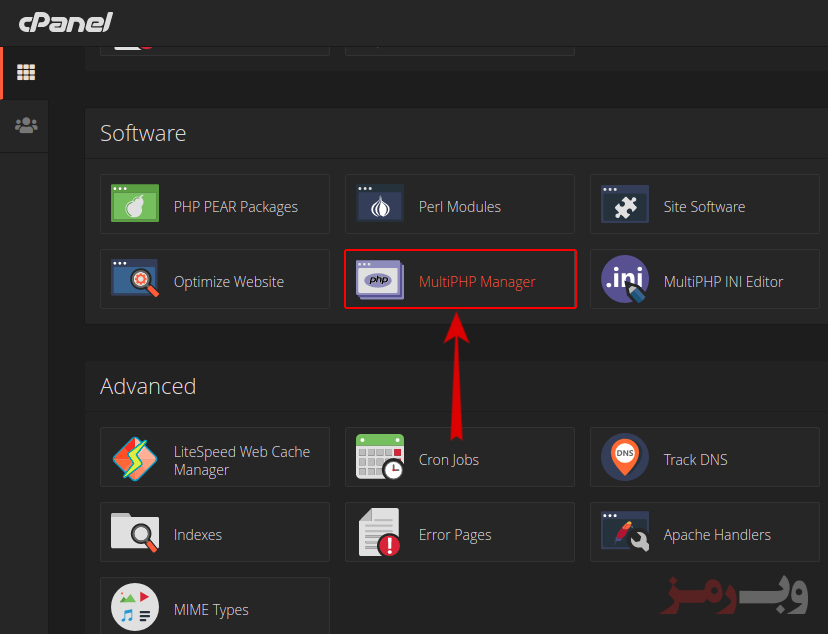
Task: Open MIME Types link
Action: click(x=211, y=610)
